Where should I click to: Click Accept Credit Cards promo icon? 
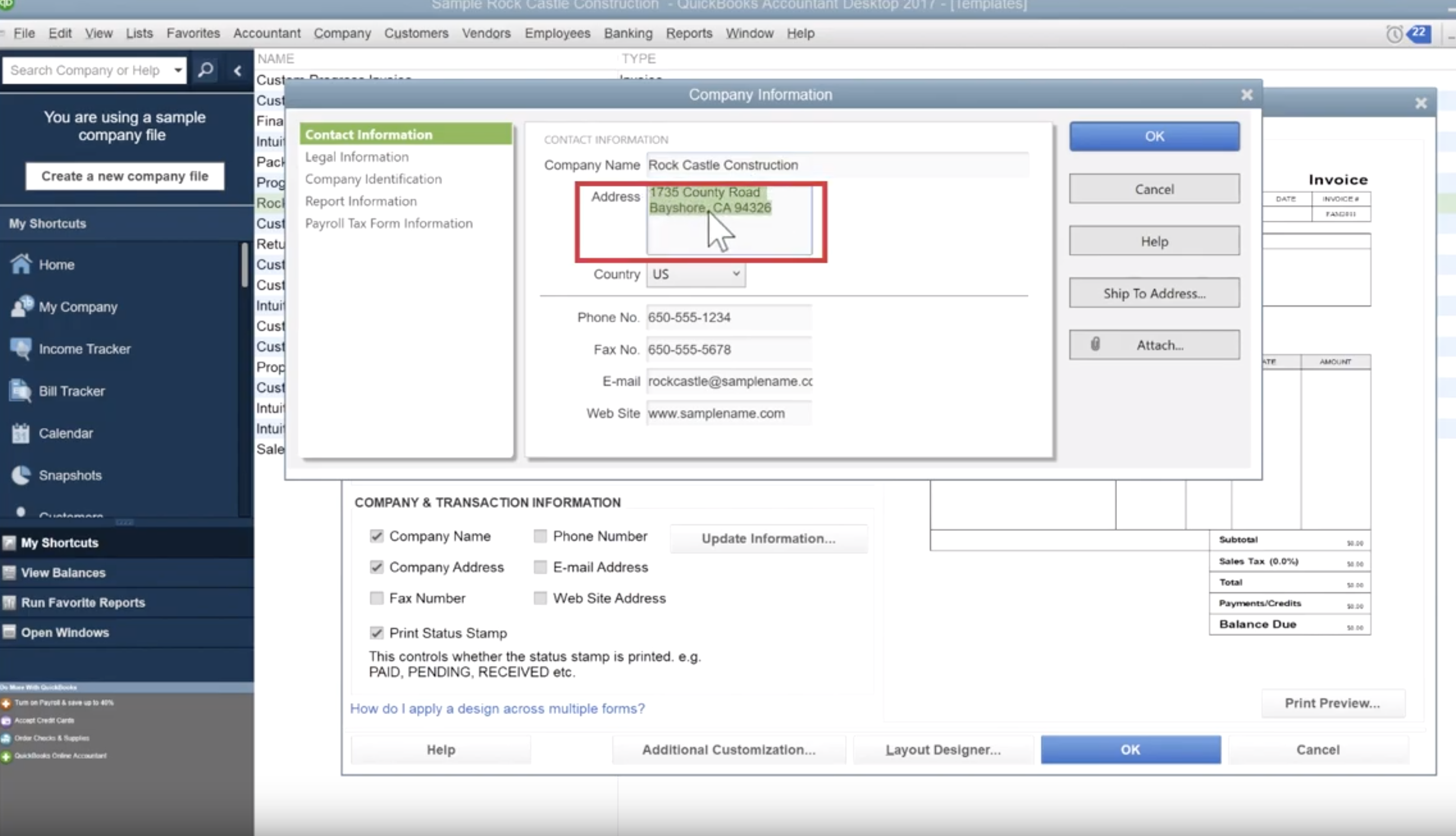click(6, 721)
